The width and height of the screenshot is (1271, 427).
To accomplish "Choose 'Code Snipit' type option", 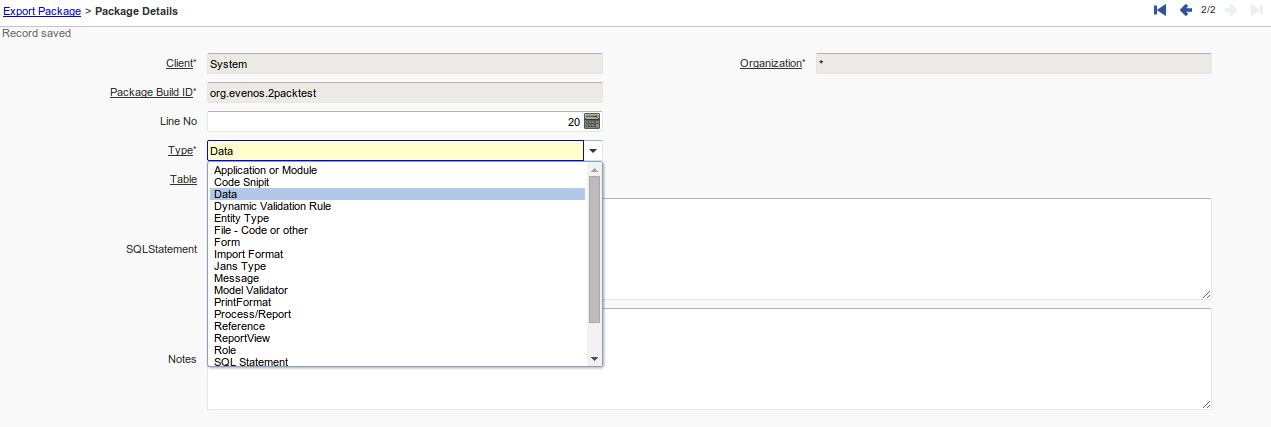I will [241, 182].
